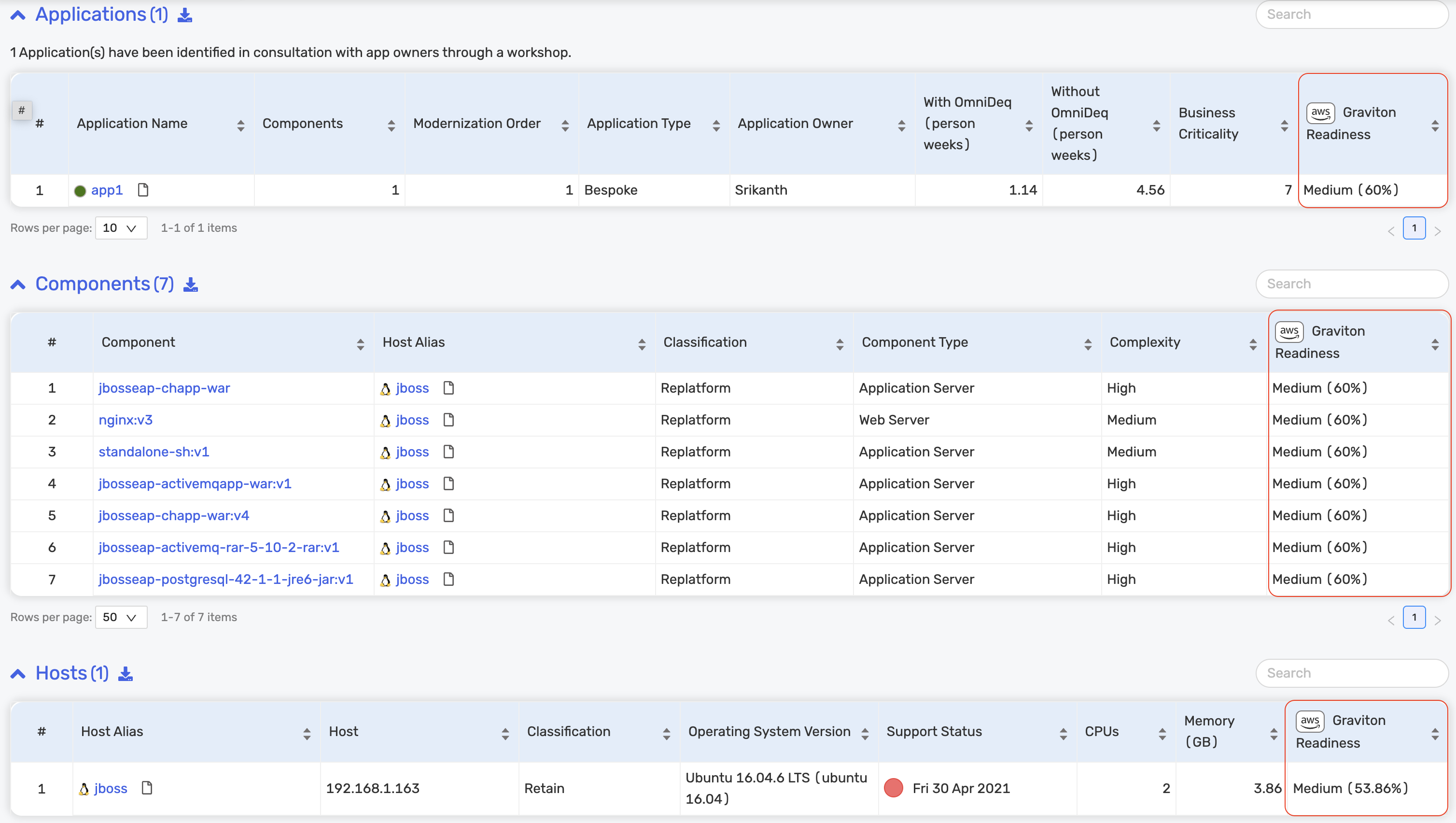Open the app1 application link
The height and width of the screenshot is (823, 1456).
pos(107,190)
